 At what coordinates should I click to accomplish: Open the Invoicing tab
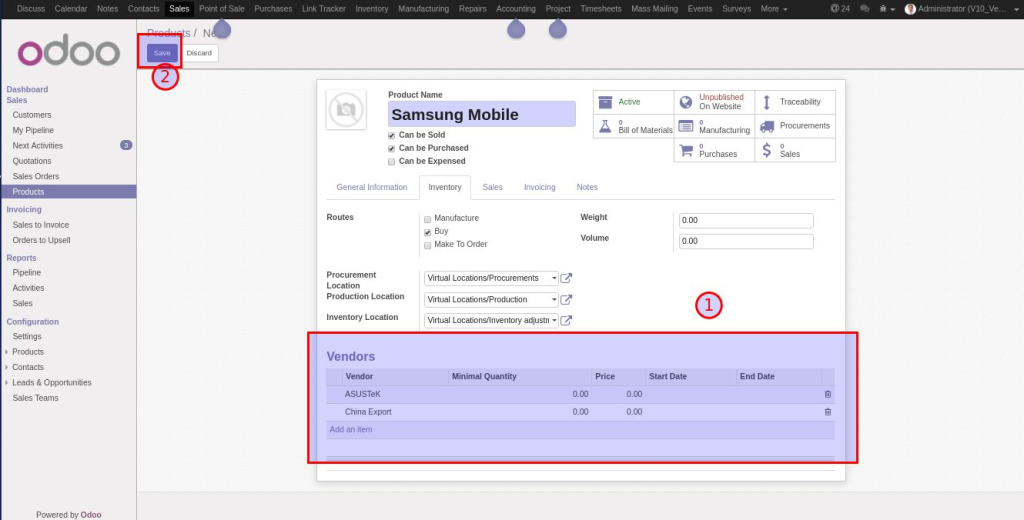point(540,187)
